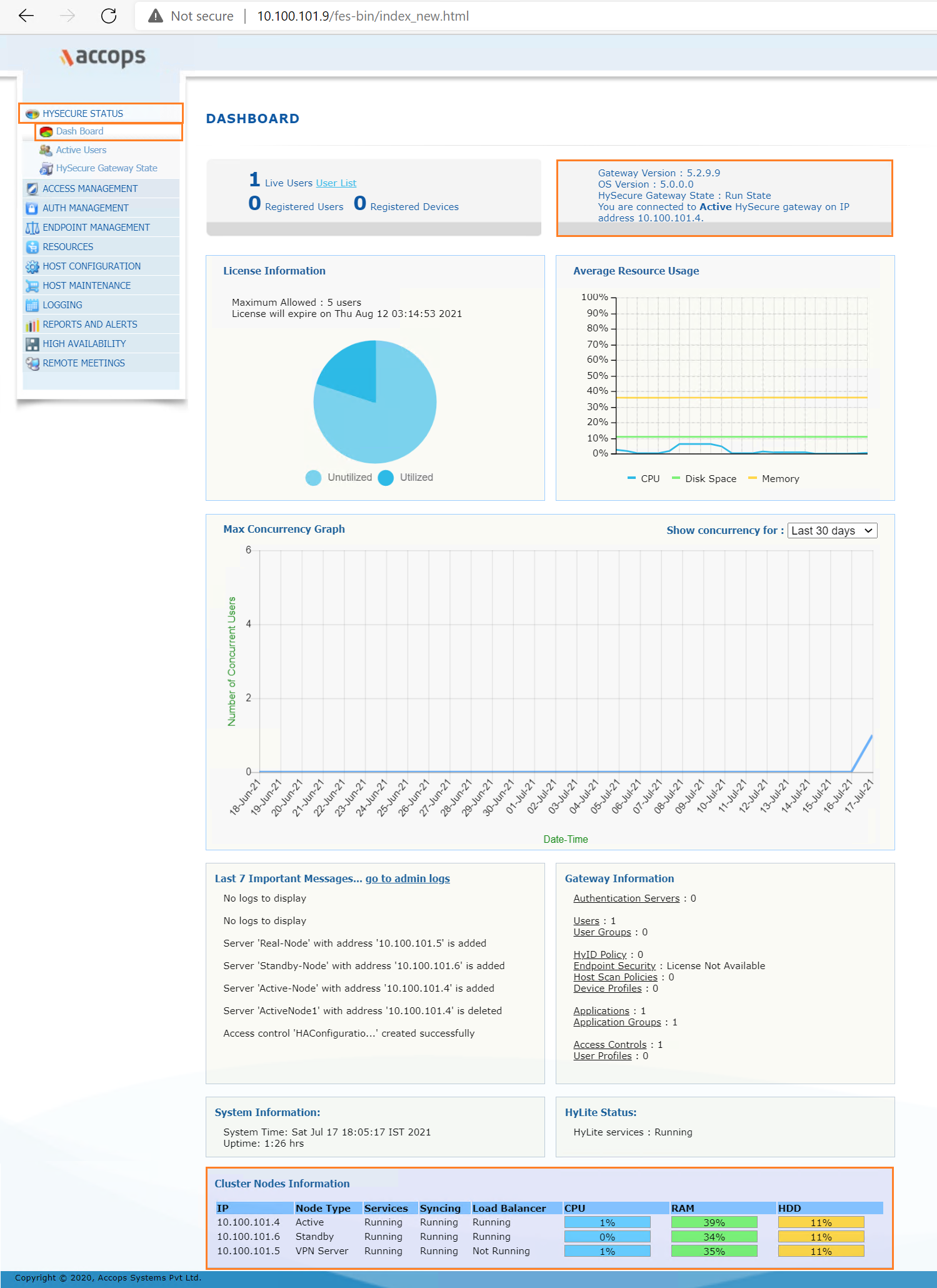Open the Application Groups link
This screenshot has height=1288, width=937.
pyautogui.click(x=617, y=1022)
